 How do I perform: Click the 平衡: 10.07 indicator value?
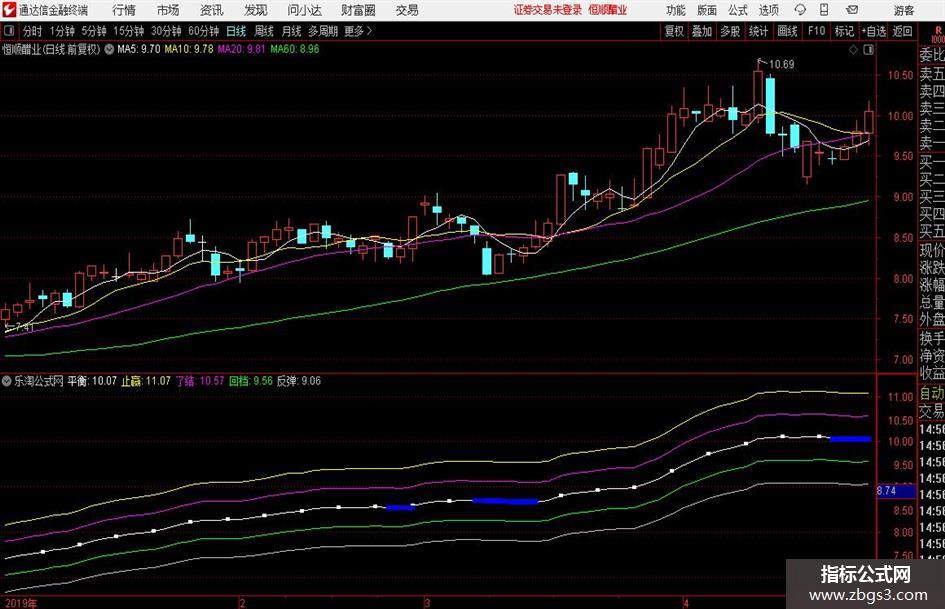[92, 381]
